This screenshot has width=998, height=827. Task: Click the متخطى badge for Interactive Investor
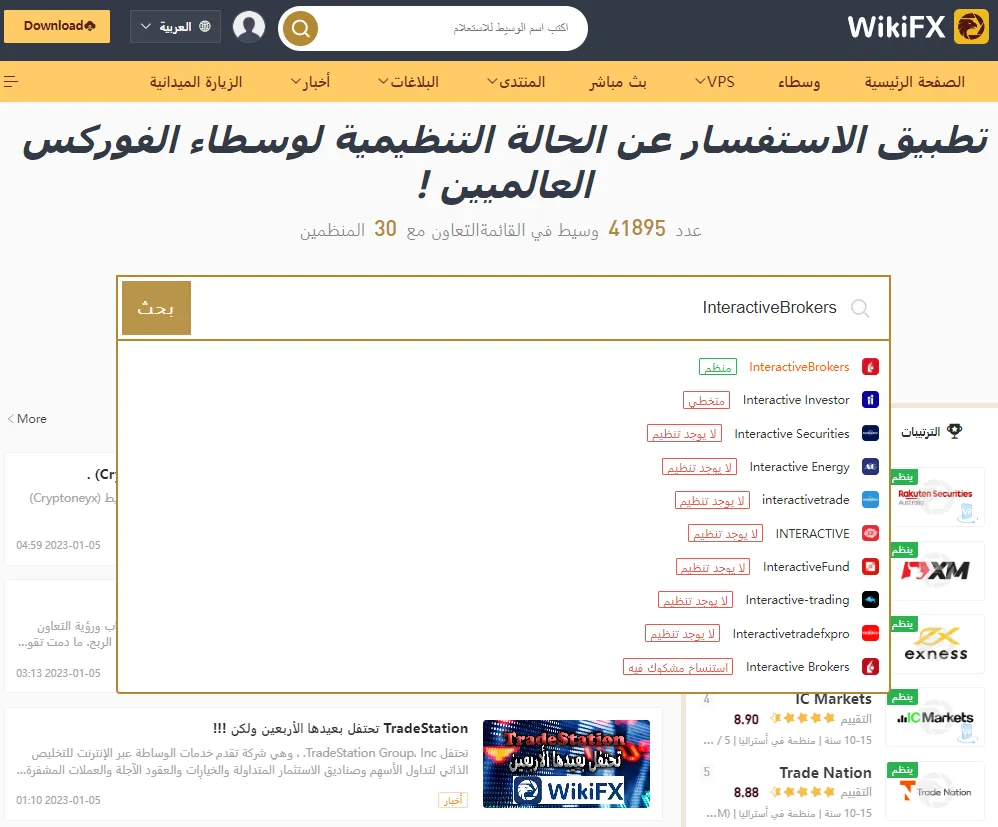point(706,400)
